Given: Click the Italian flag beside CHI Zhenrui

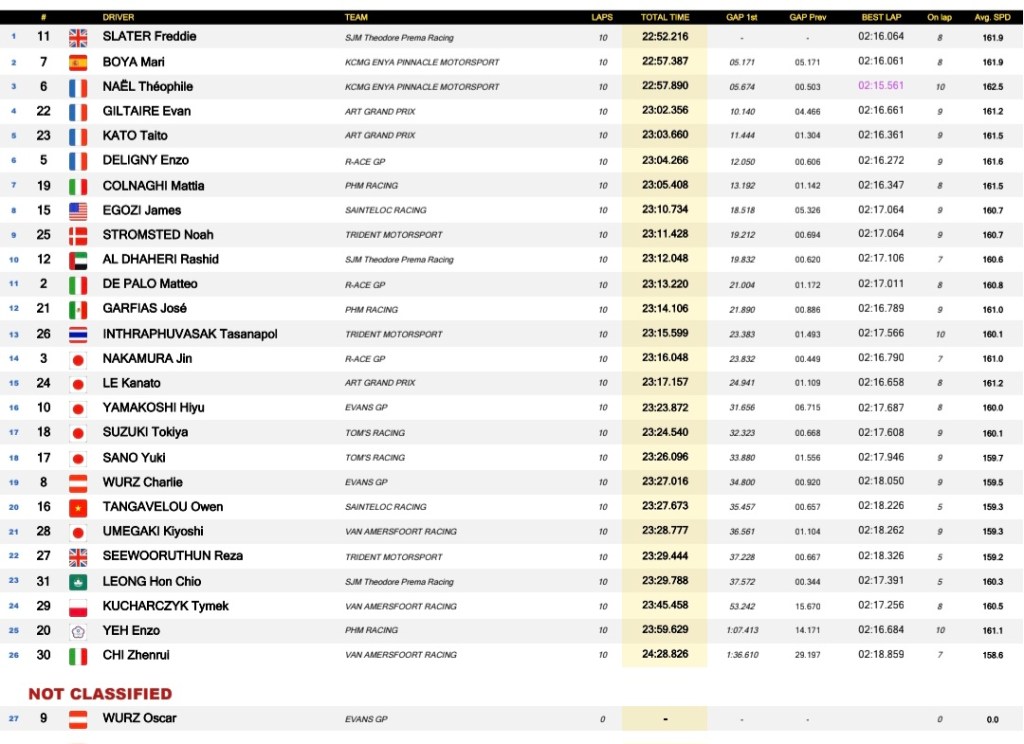Looking at the screenshot, I should (78, 656).
